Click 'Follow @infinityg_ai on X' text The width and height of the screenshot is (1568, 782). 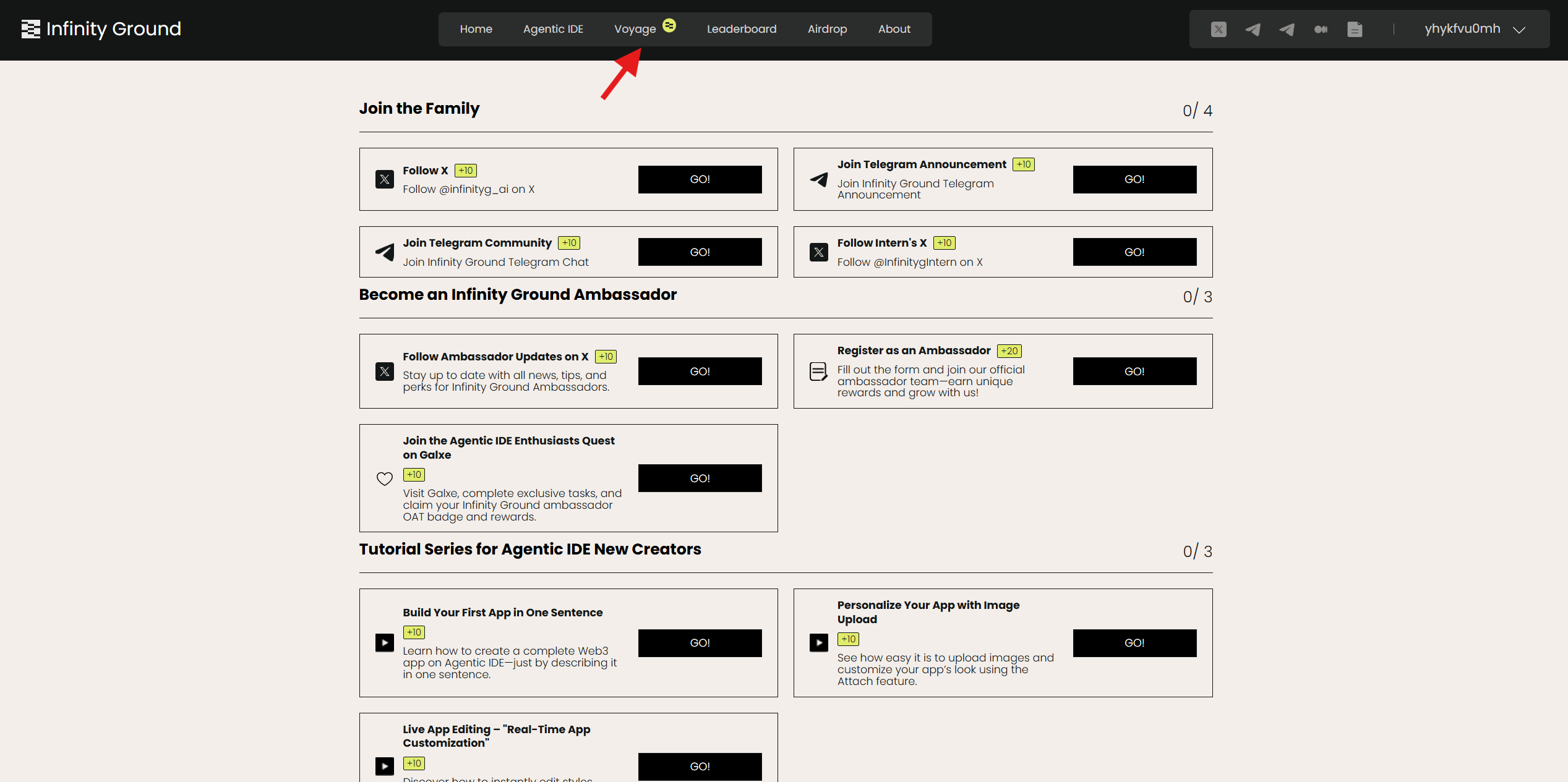[x=469, y=189]
